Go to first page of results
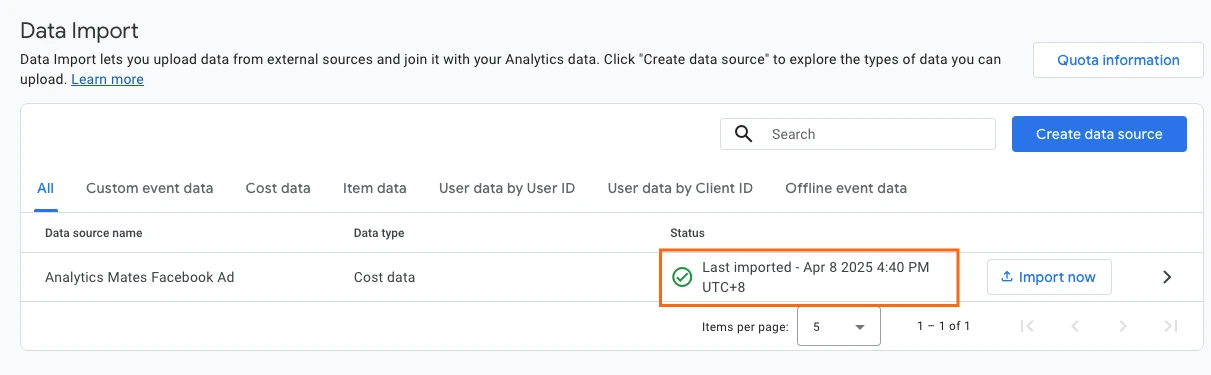Image resolution: width=1211 pixels, height=375 pixels. tap(1026, 326)
